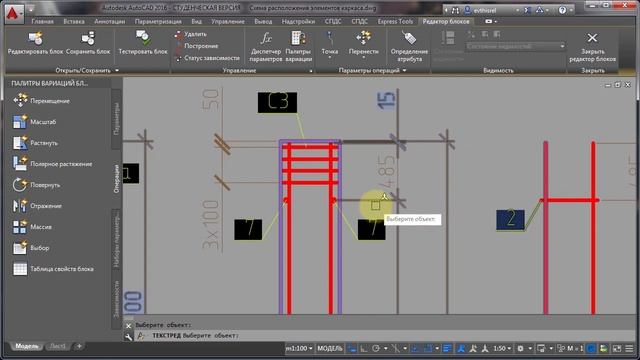The image size is (640, 360).
Task: Open the visibility states combo box
Action: [x=516, y=47]
